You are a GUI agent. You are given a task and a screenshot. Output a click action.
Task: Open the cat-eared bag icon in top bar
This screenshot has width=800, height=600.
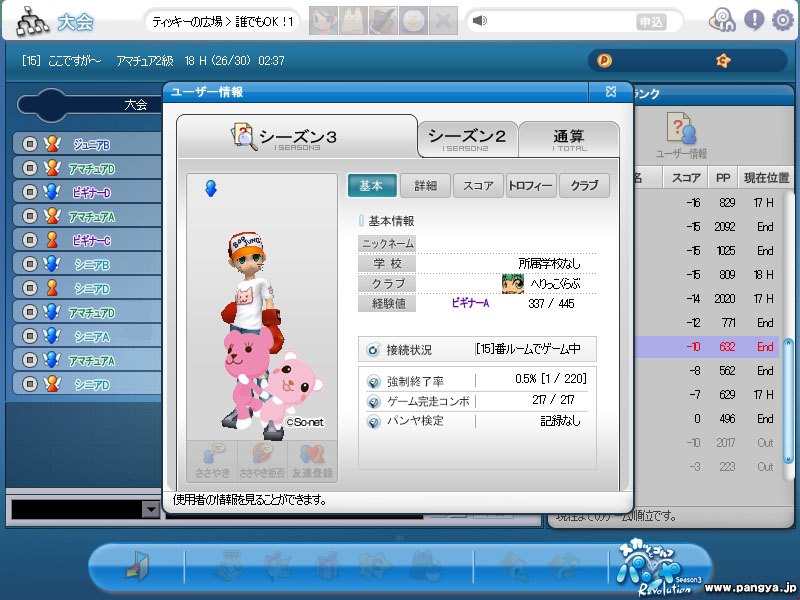pyautogui.click(x=354, y=21)
